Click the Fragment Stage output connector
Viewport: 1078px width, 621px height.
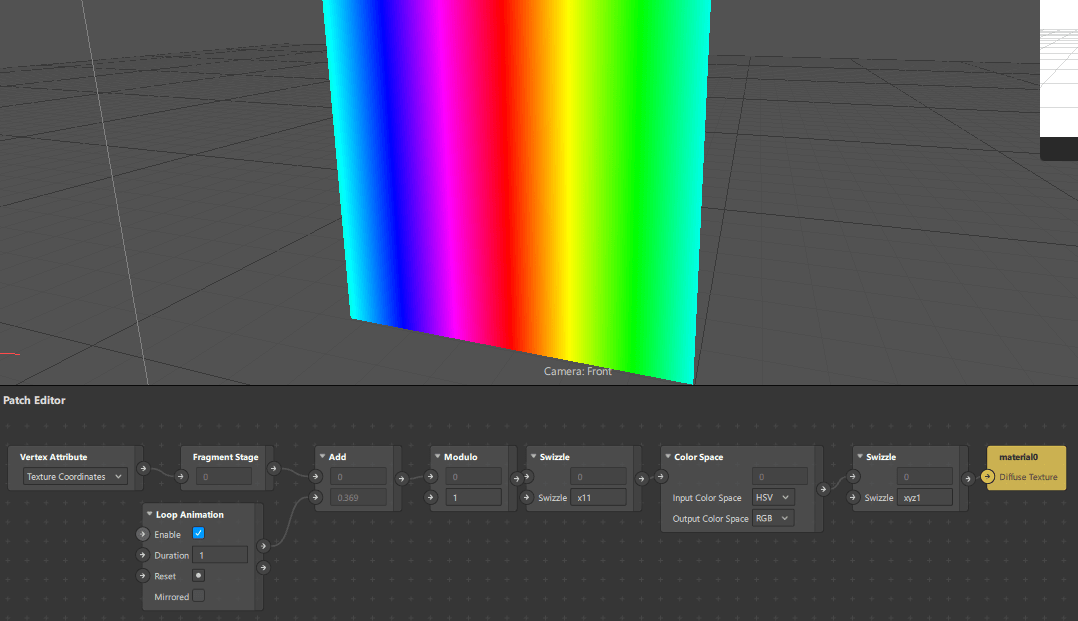[x=274, y=468]
